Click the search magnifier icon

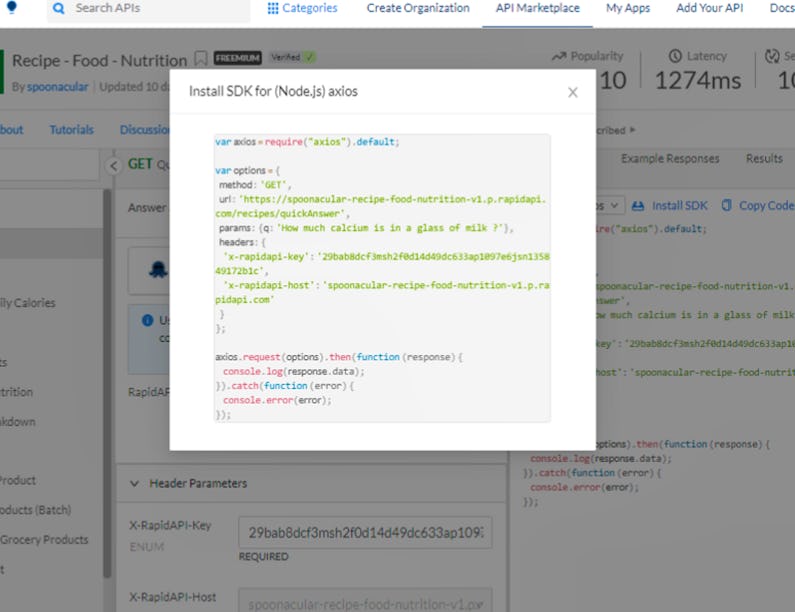(x=59, y=8)
